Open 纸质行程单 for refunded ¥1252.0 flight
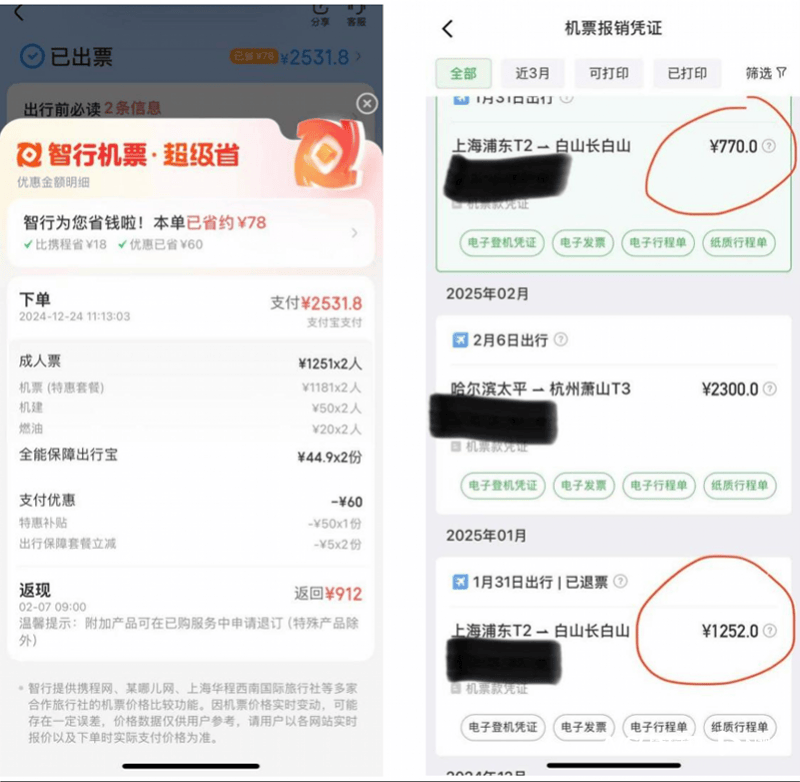The image size is (800, 782). coord(740,727)
